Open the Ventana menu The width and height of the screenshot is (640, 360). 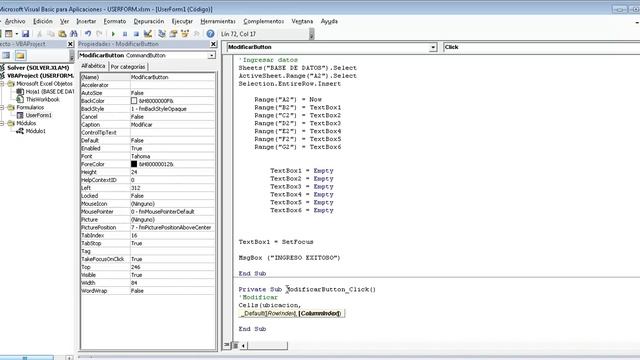click(302, 21)
